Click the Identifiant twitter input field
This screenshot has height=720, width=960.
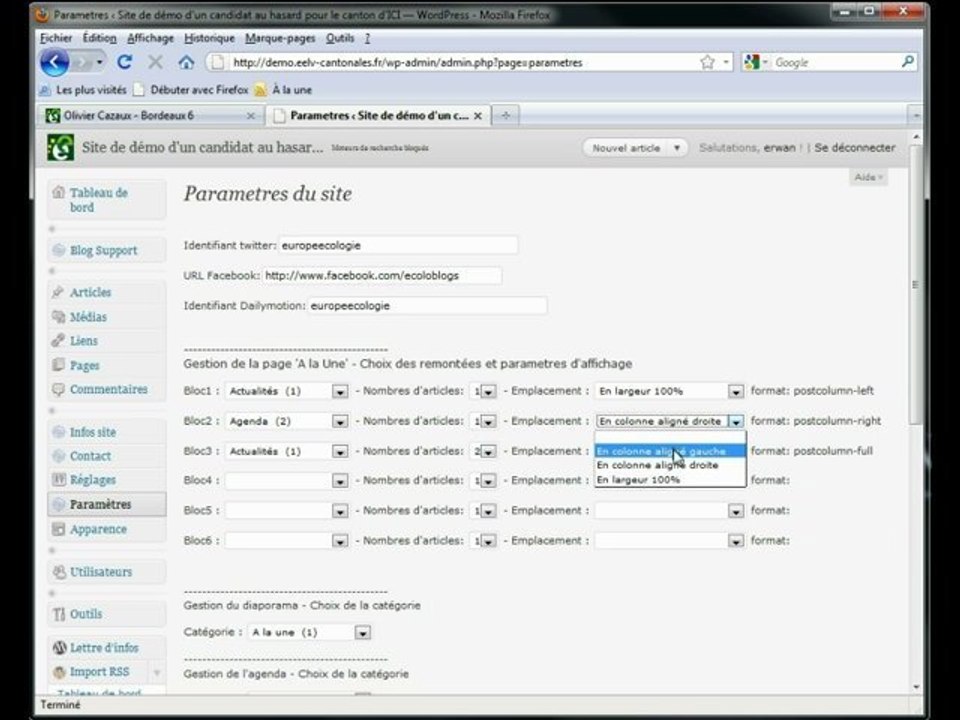399,246
